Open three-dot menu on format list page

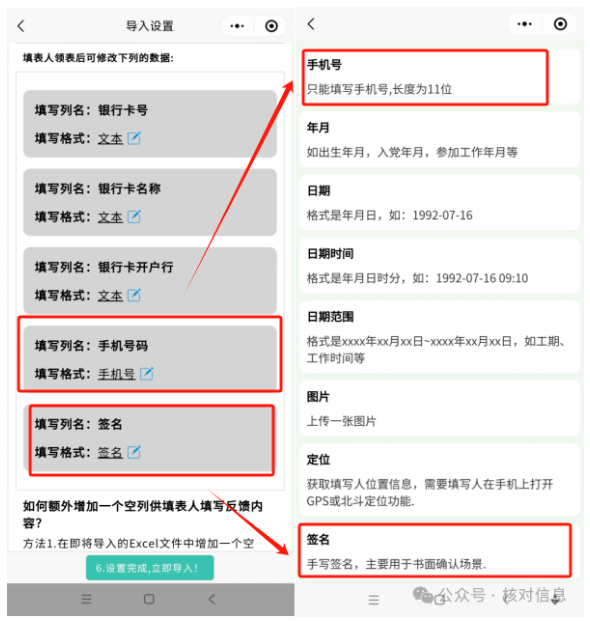pyautogui.click(x=525, y=24)
